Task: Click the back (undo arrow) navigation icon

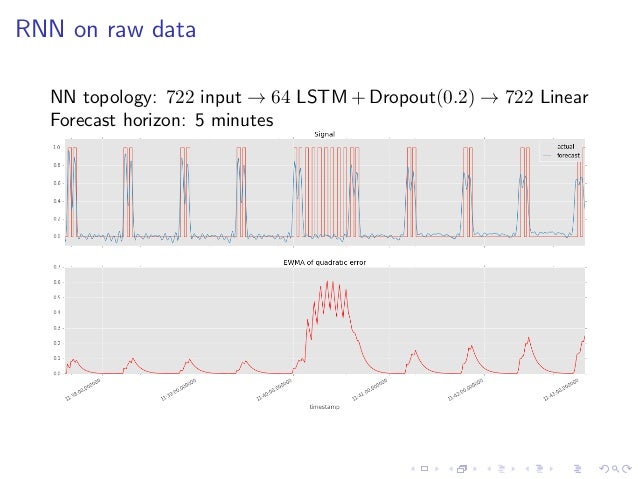Action: 604,469
